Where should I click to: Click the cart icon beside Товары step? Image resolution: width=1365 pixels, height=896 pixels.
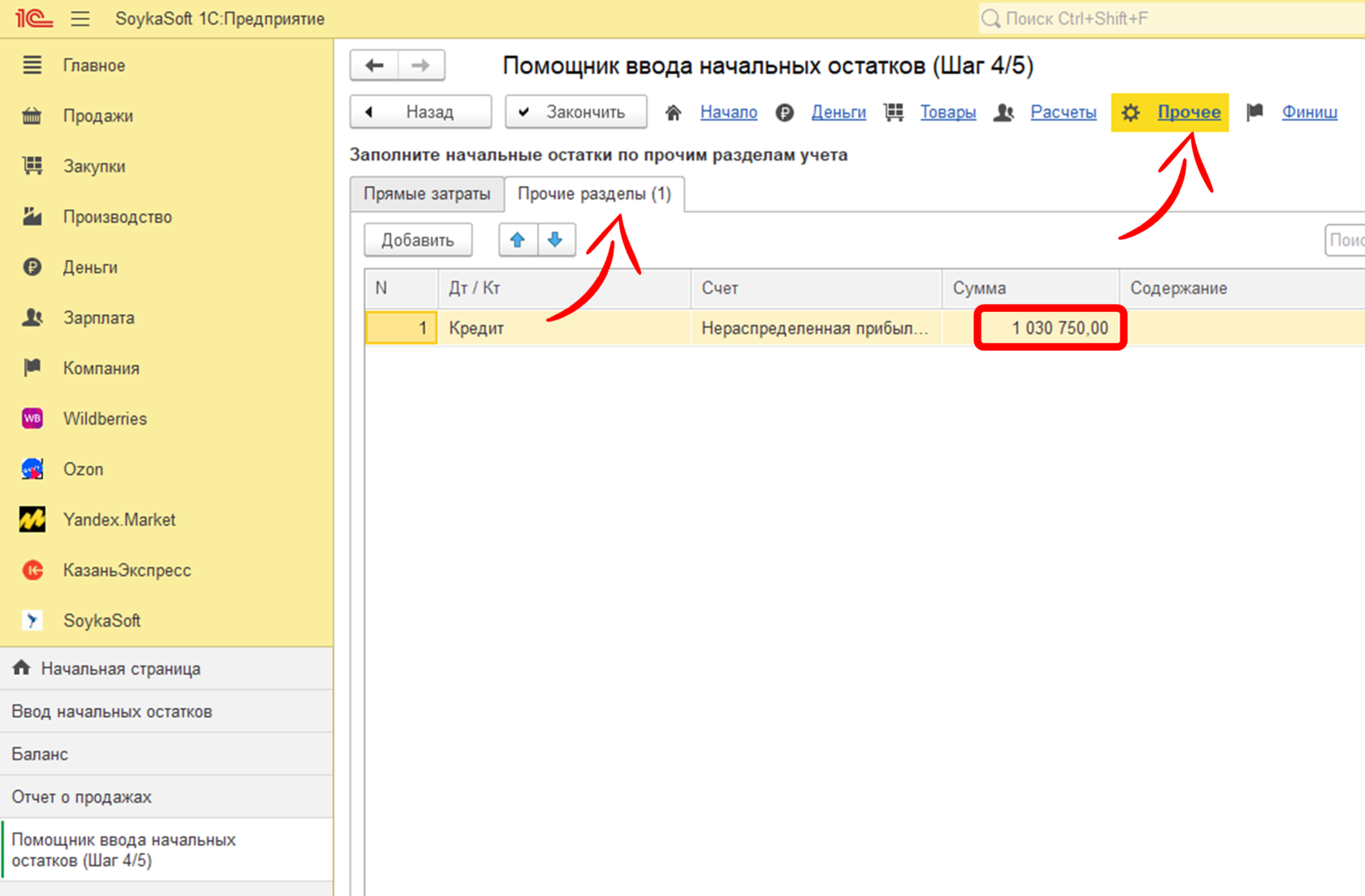click(894, 113)
